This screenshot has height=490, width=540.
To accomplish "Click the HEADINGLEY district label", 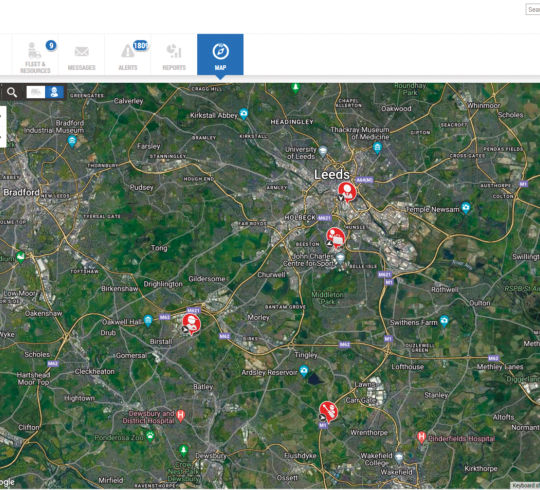I will (292, 122).
